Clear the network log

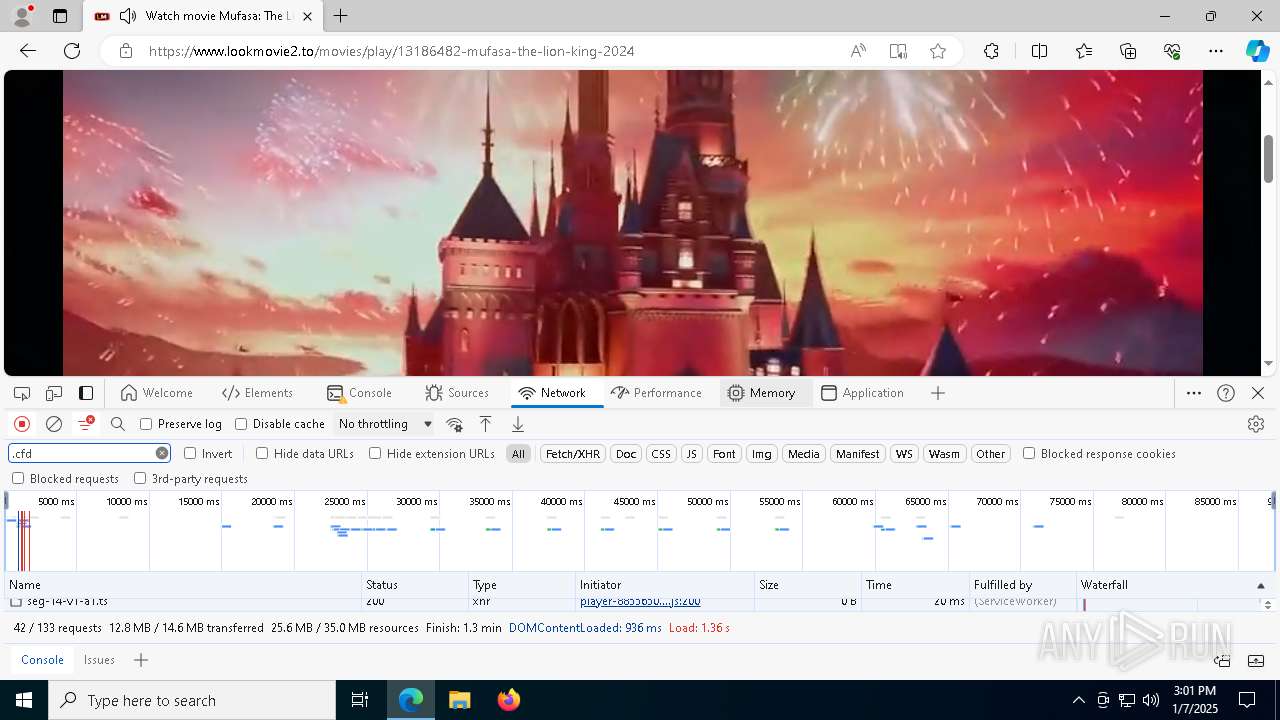point(54,424)
